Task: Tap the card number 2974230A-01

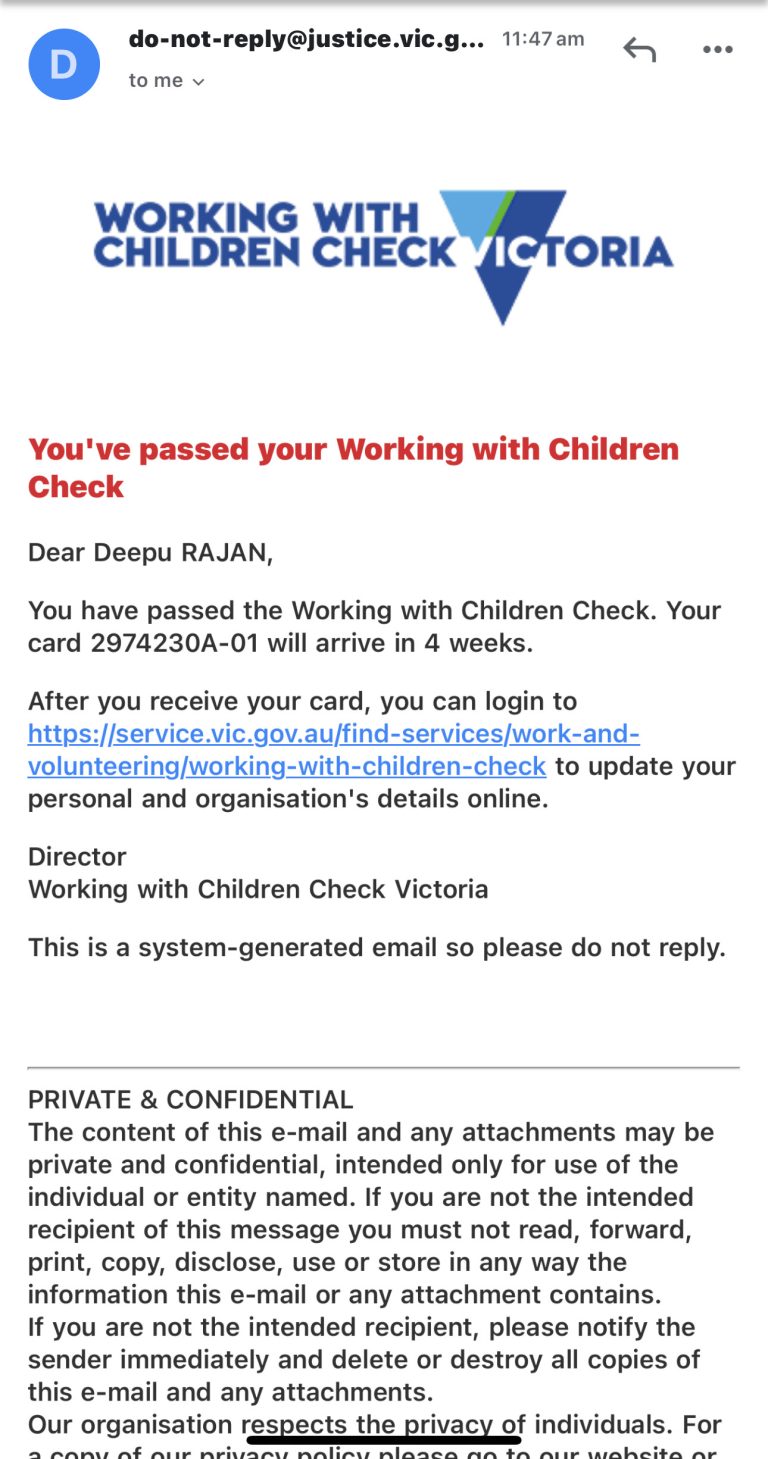Action: coord(174,643)
